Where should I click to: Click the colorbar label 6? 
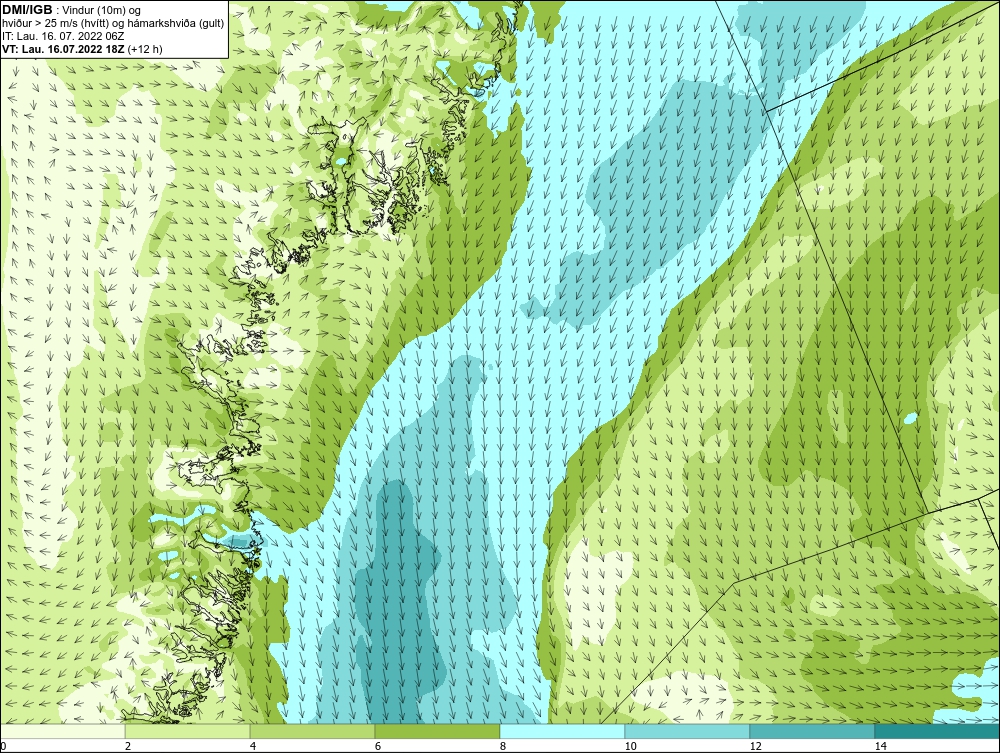pos(378,747)
